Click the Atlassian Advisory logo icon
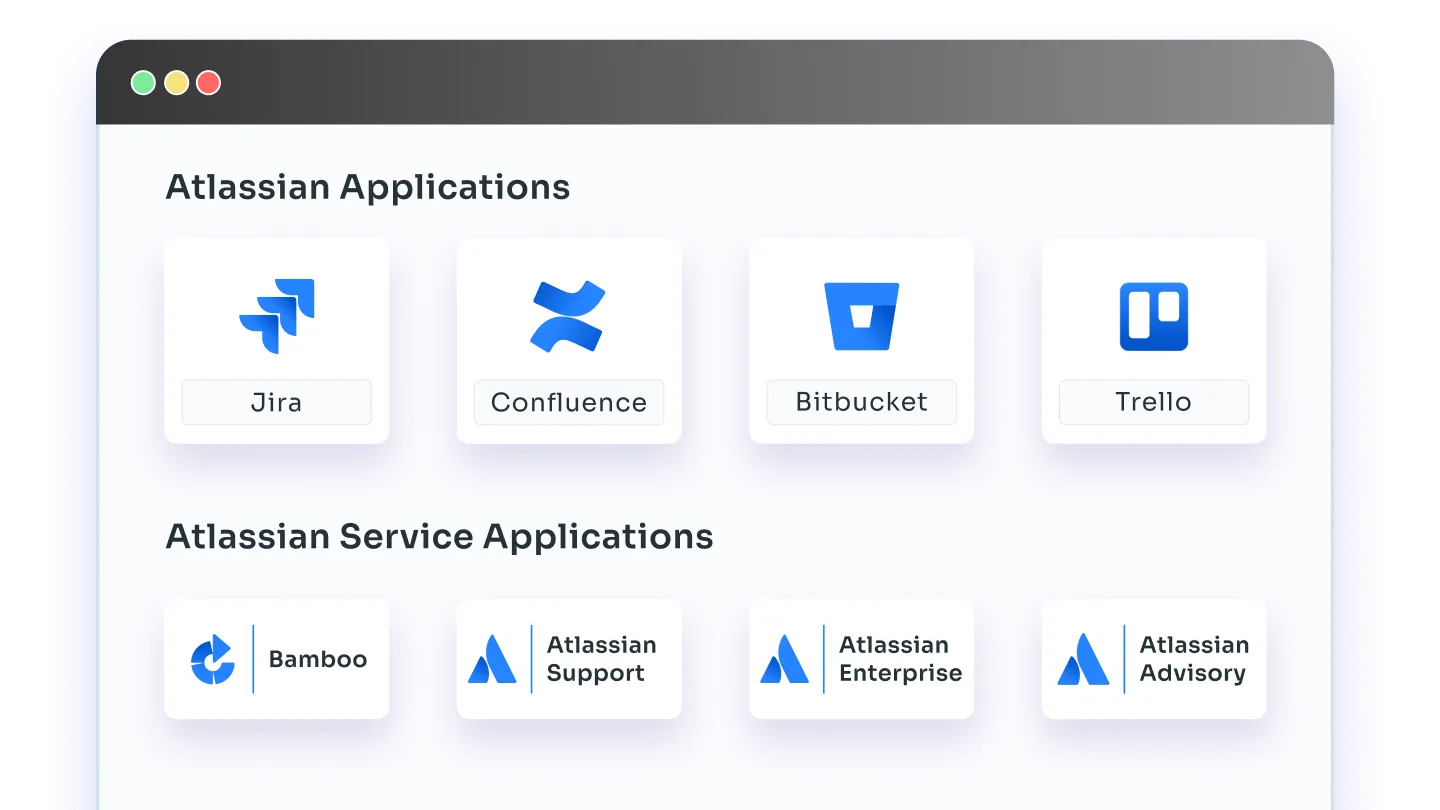Viewport: 1440px width, 810px height. coord(1083,660)
